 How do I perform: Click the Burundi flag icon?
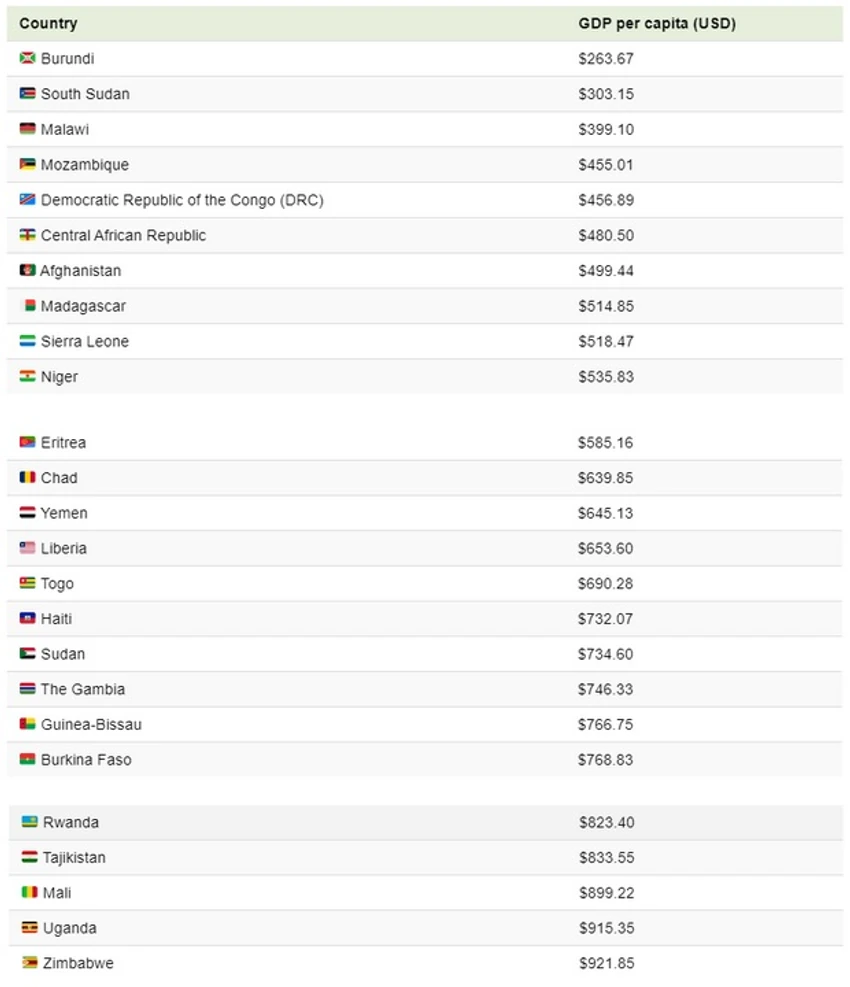coord(27,59)
